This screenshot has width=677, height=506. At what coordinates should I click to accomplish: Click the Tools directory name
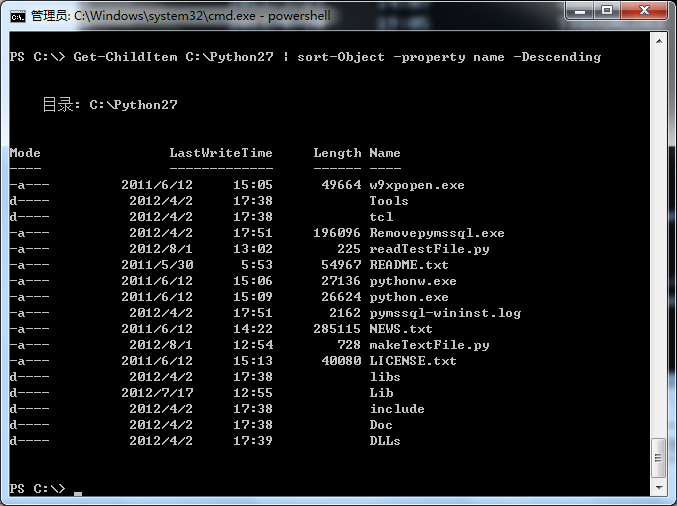coord(389,201)
